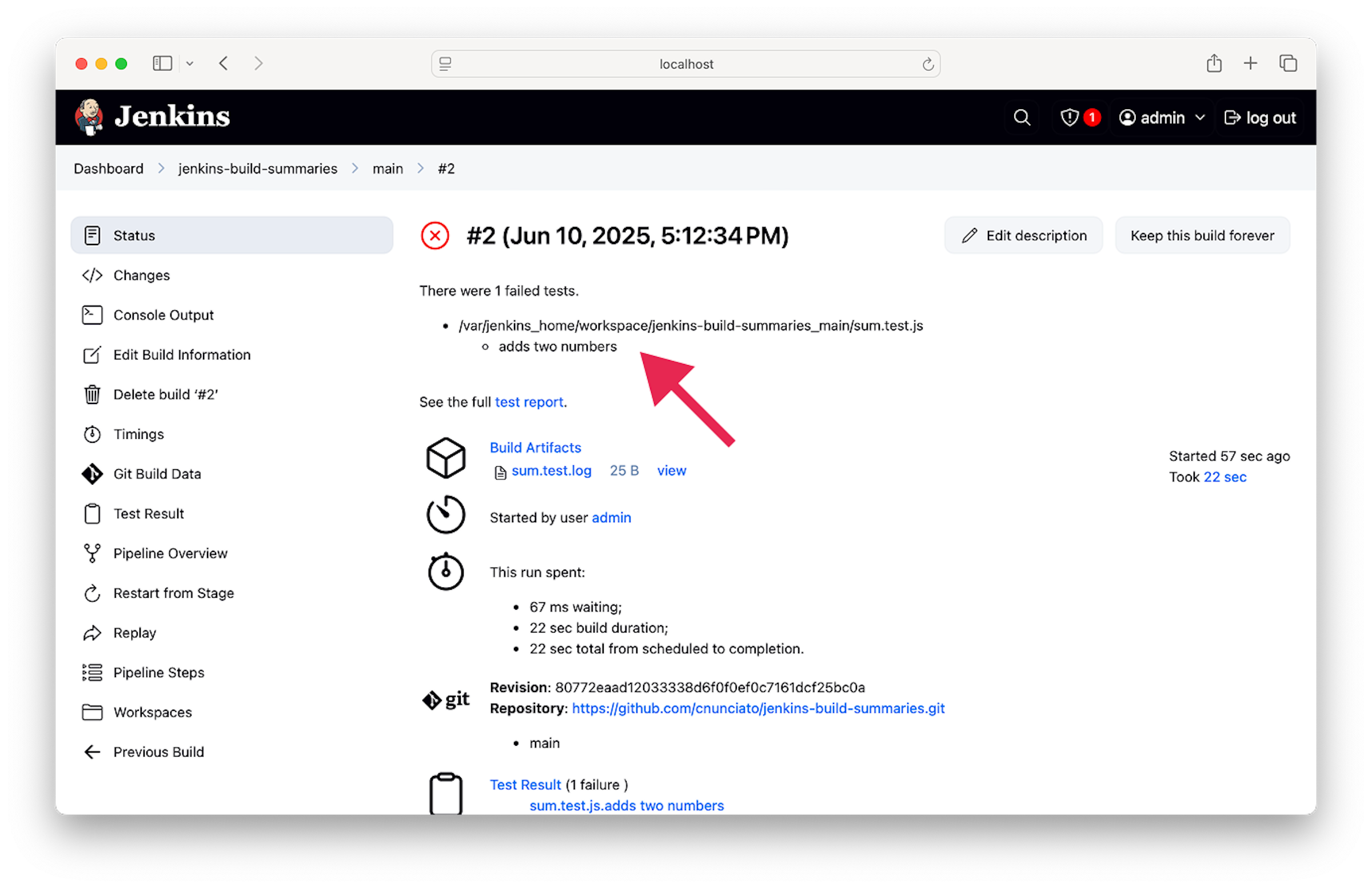
Task: Switch to Pipeline Steps in the sidebar
Action: (158, 672)
